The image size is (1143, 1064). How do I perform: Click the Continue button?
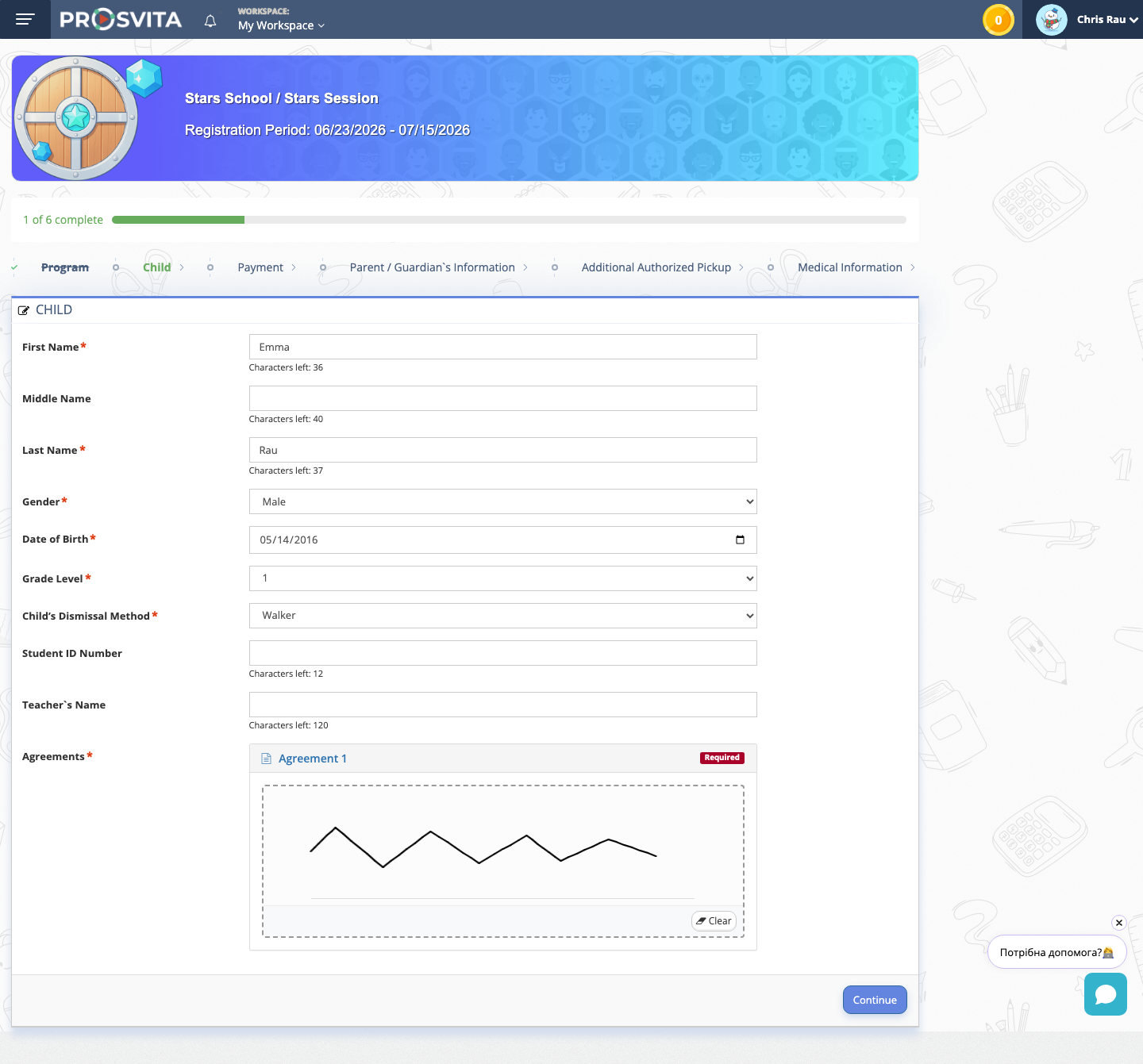pyautogui.click(x=875, y=1000)
